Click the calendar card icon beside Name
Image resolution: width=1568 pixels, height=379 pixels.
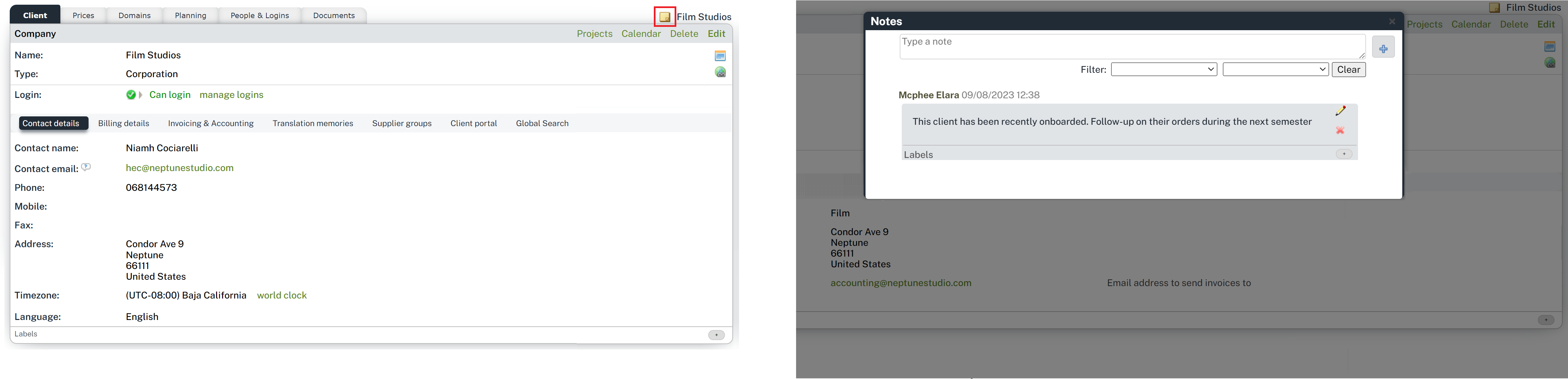[x=720, y=56]
